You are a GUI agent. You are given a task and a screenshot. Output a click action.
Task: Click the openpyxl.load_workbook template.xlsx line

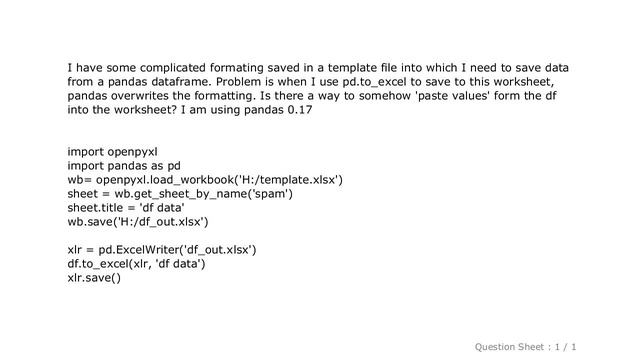[x=205, y=180]
